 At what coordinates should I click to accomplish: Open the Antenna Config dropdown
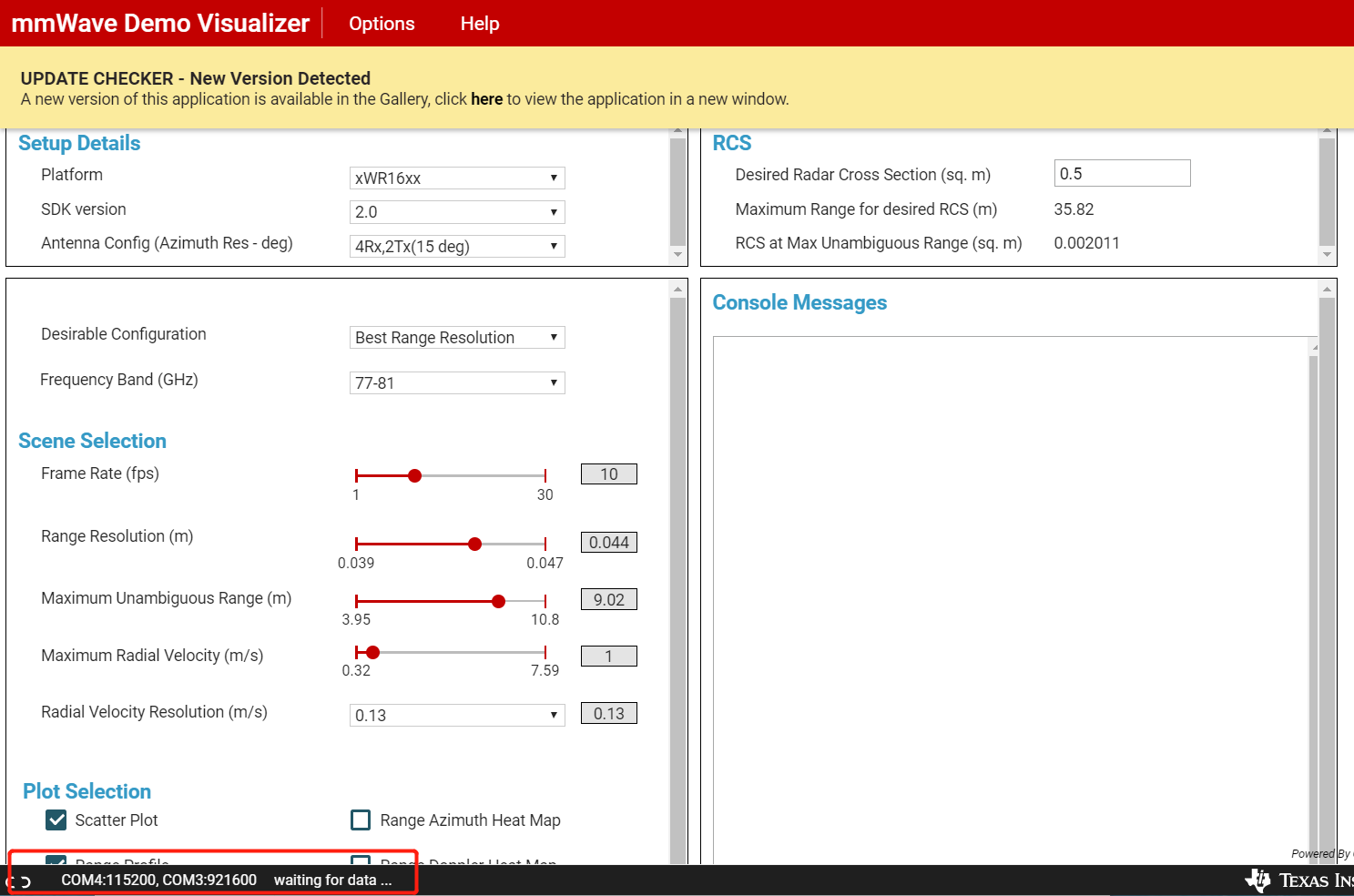click(457, 247)
